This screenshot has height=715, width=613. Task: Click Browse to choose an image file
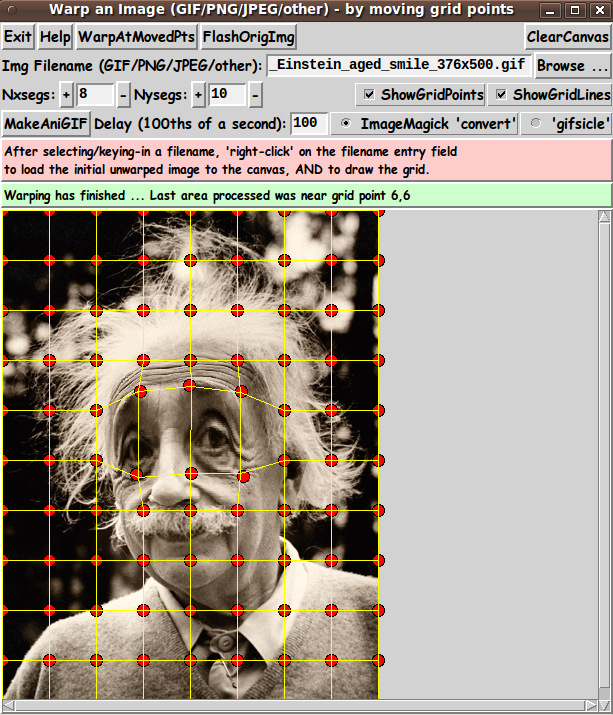pos(572,66)
